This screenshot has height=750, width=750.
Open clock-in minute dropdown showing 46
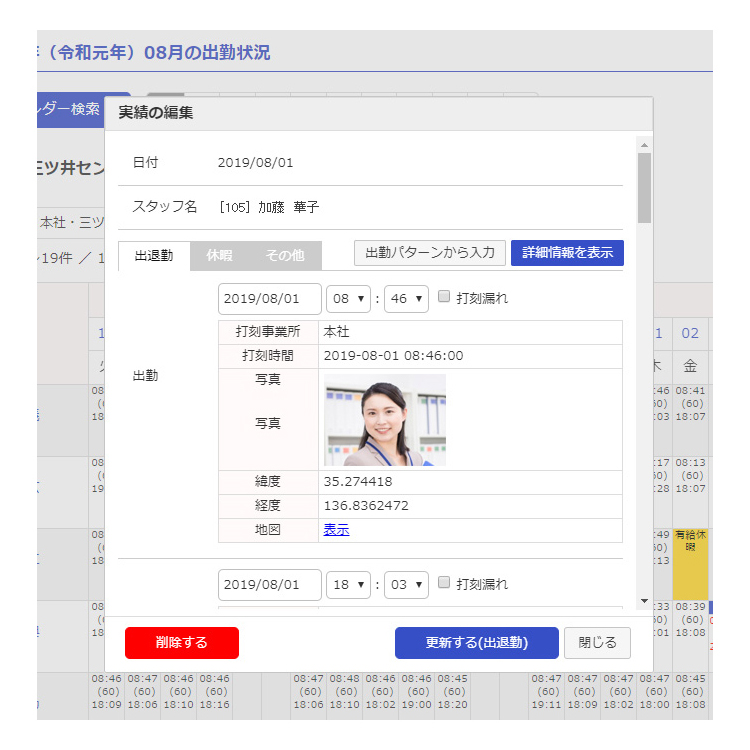pyautogui.click(x=406, y=299)
